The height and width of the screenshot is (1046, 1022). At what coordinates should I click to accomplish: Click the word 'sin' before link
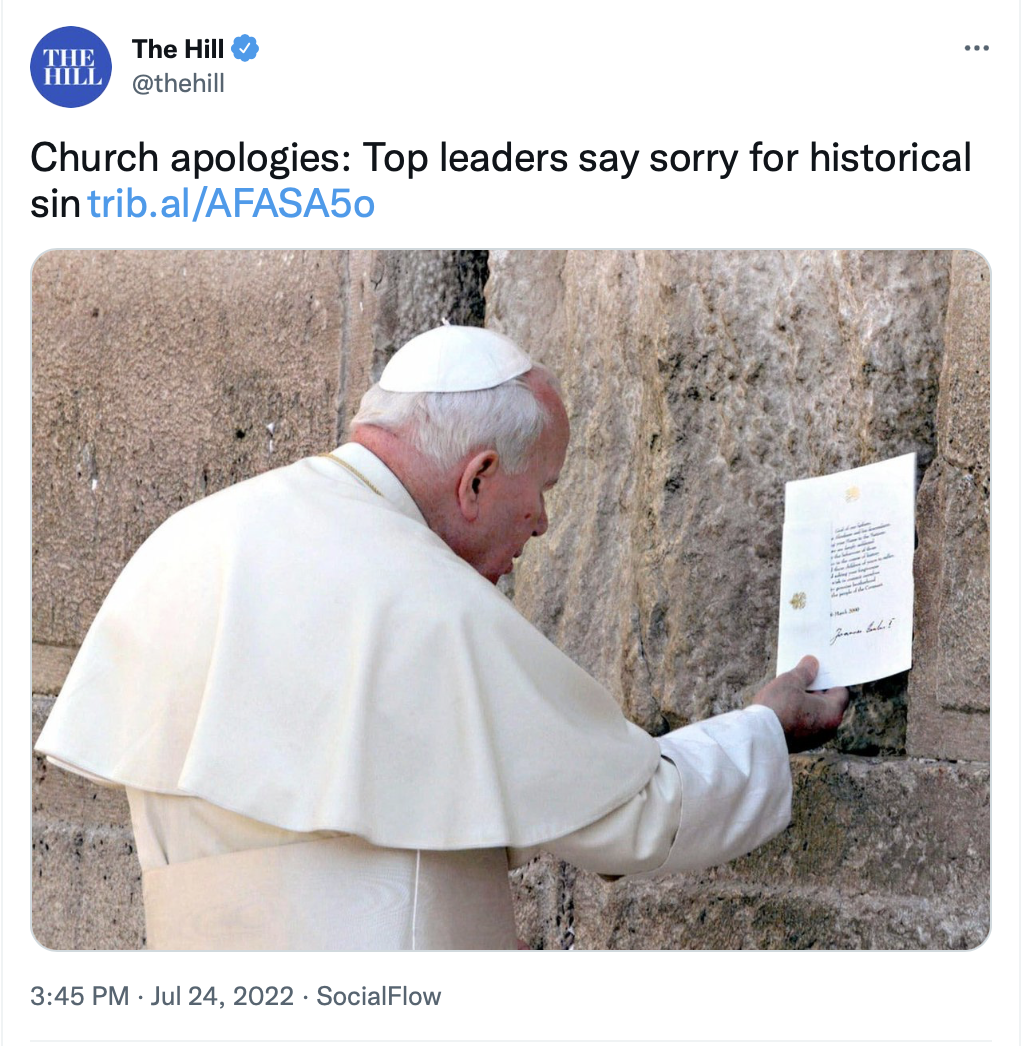click(x=55, y=203)
